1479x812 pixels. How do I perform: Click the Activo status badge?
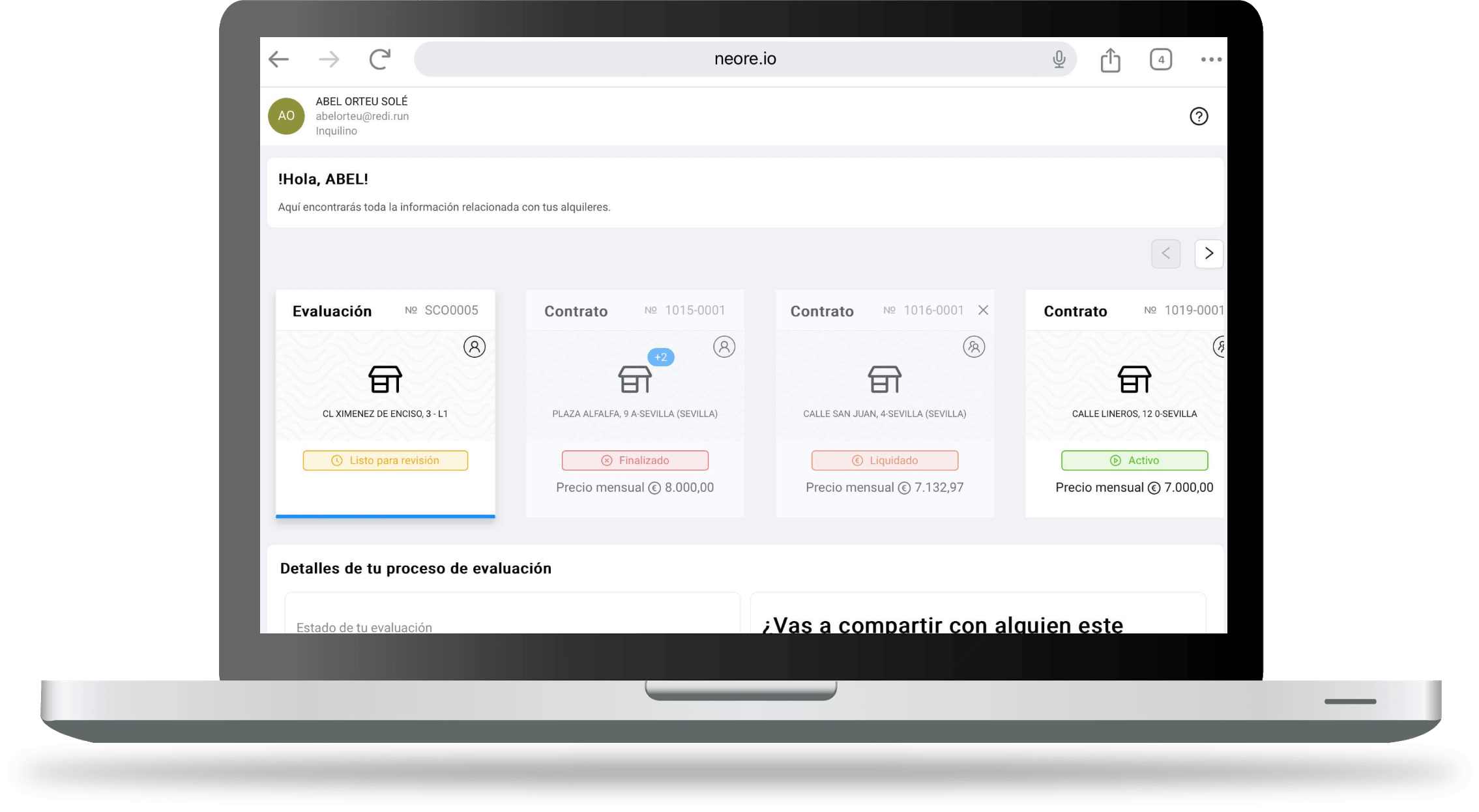pos(1134,460)
